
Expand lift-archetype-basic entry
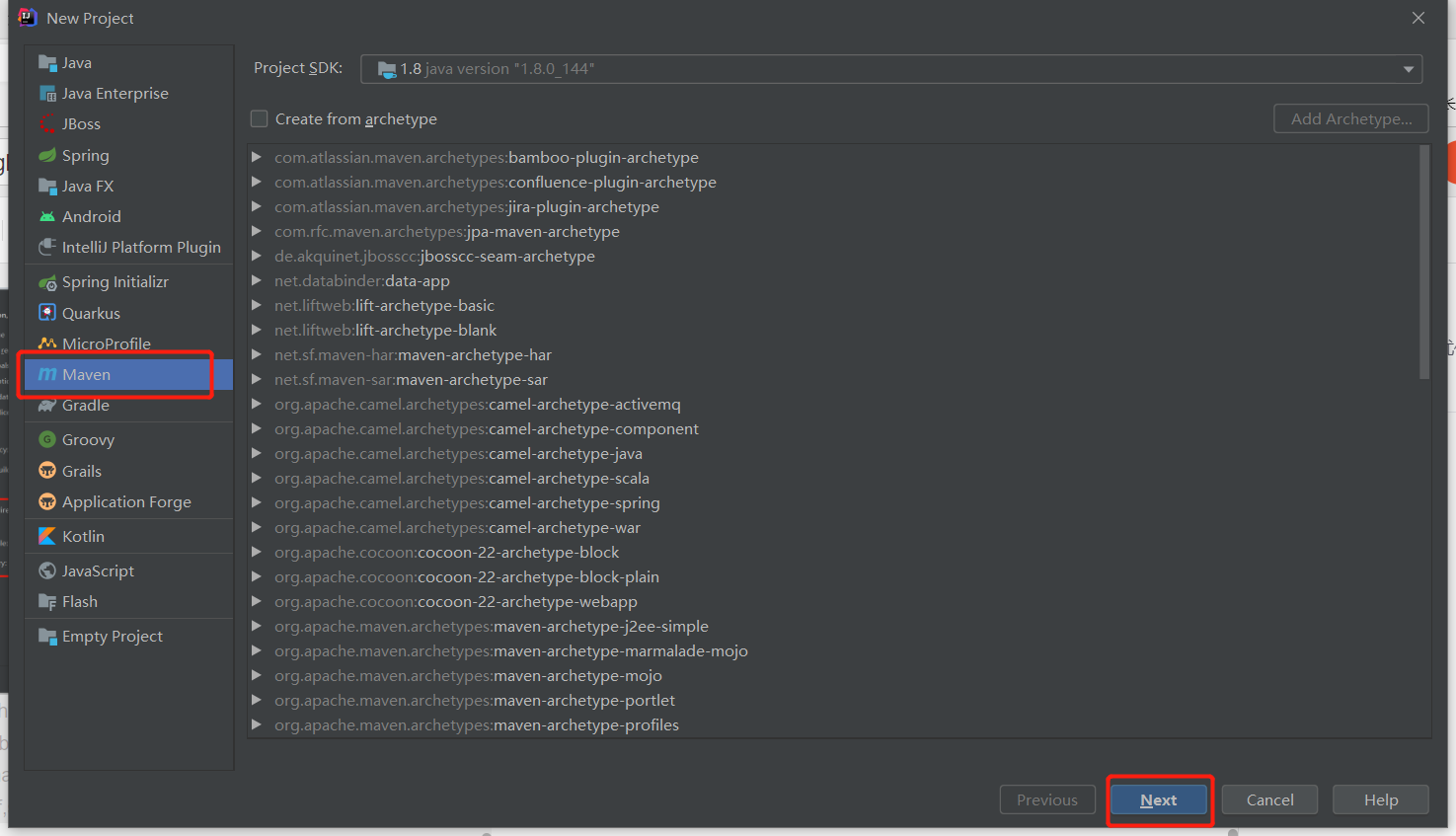257,305
